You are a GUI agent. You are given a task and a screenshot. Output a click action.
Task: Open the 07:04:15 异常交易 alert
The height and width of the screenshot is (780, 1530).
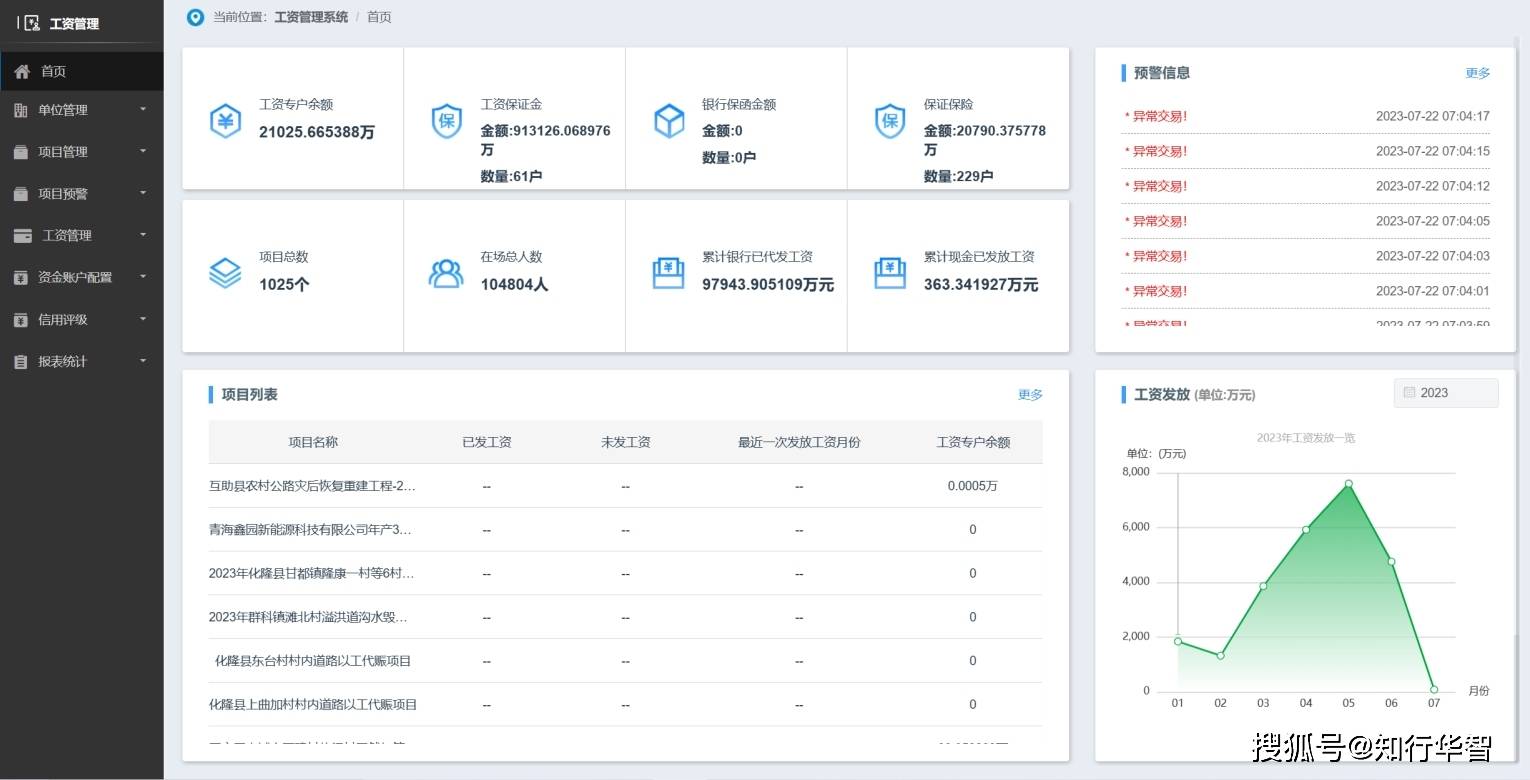coord(1306,151)
